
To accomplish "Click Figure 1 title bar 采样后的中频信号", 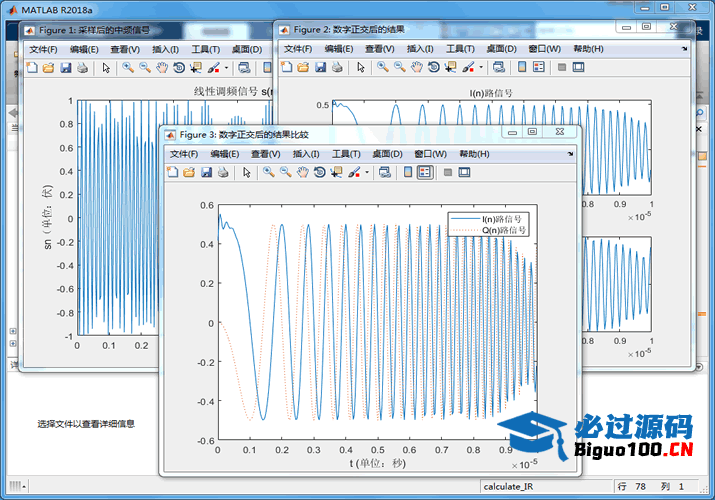I will pyautogui.click(x=114, y=30).
